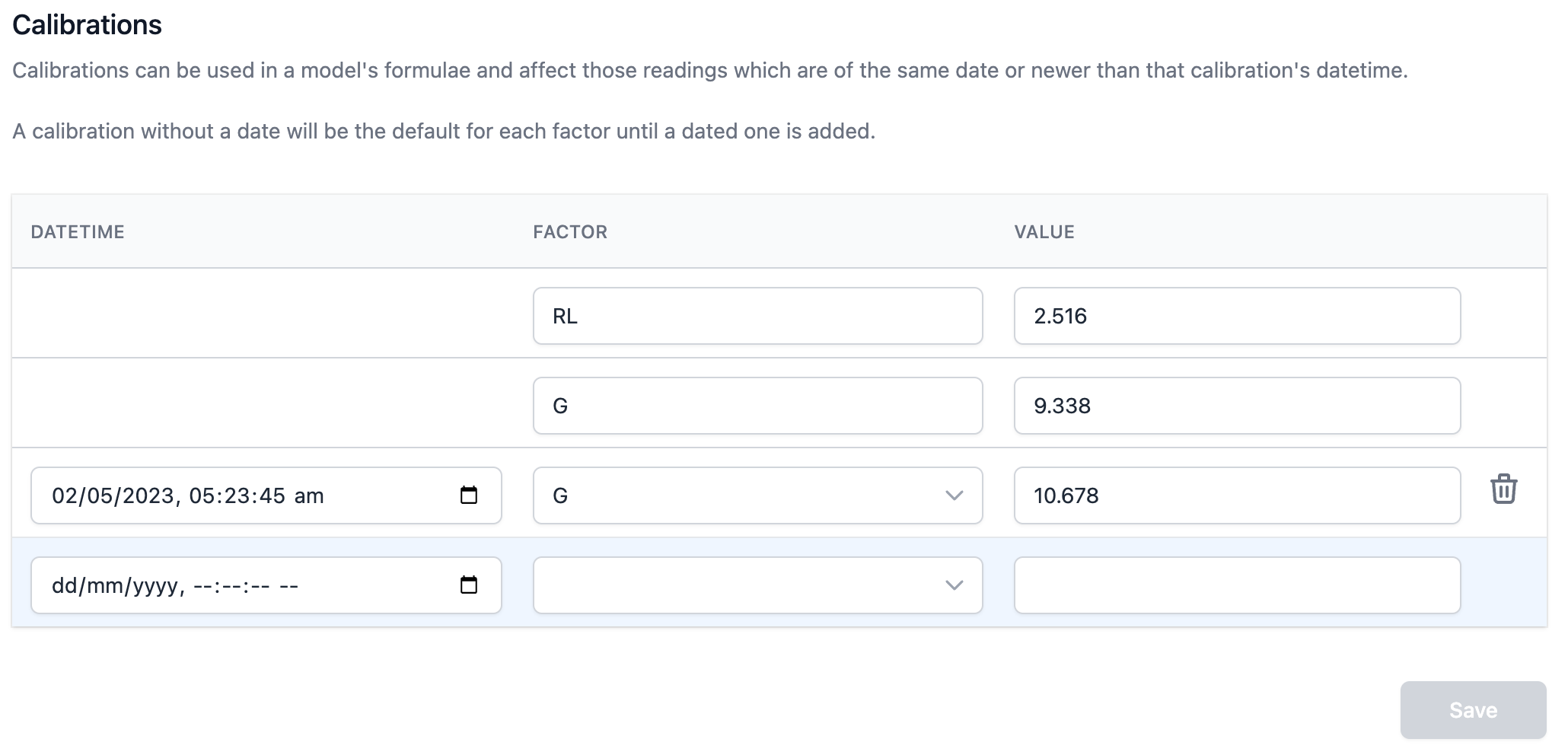Screen dimensions: 1568x755
Task: Edit the 10.678 value field
Action: pyautogui.click(x=1237, y=495)
